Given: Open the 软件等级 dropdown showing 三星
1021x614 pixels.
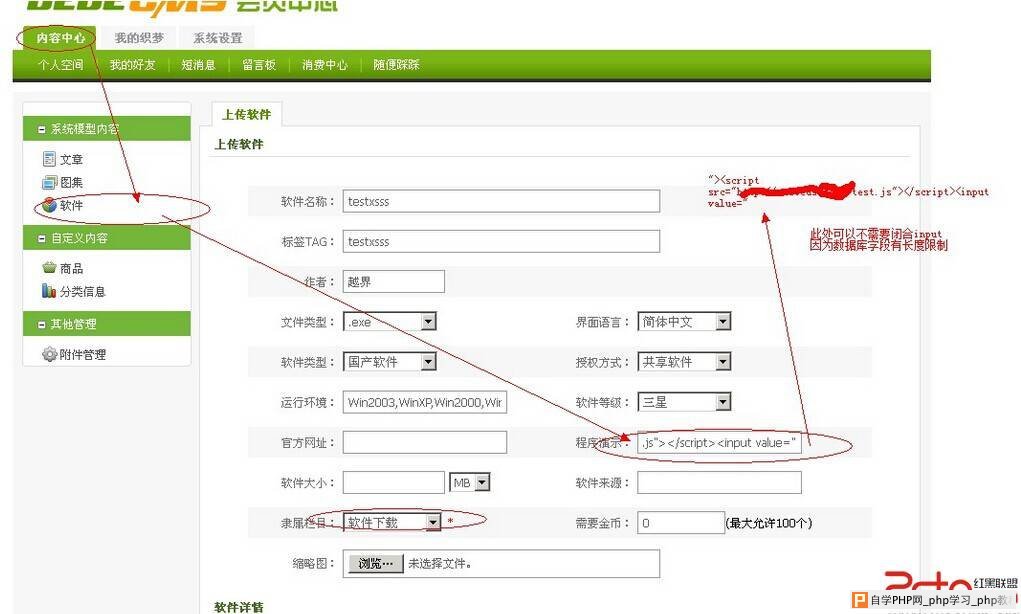Looking at the screenshot, I should pos(684,402).
